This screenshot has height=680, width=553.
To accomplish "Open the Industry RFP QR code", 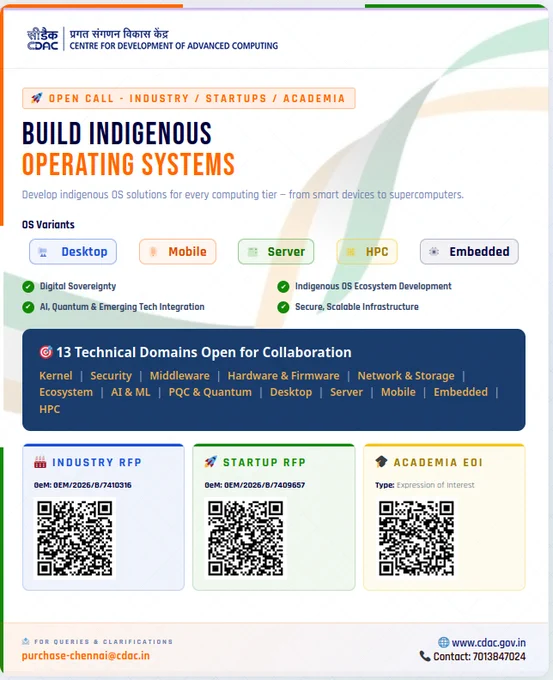I will click(75, 538).
